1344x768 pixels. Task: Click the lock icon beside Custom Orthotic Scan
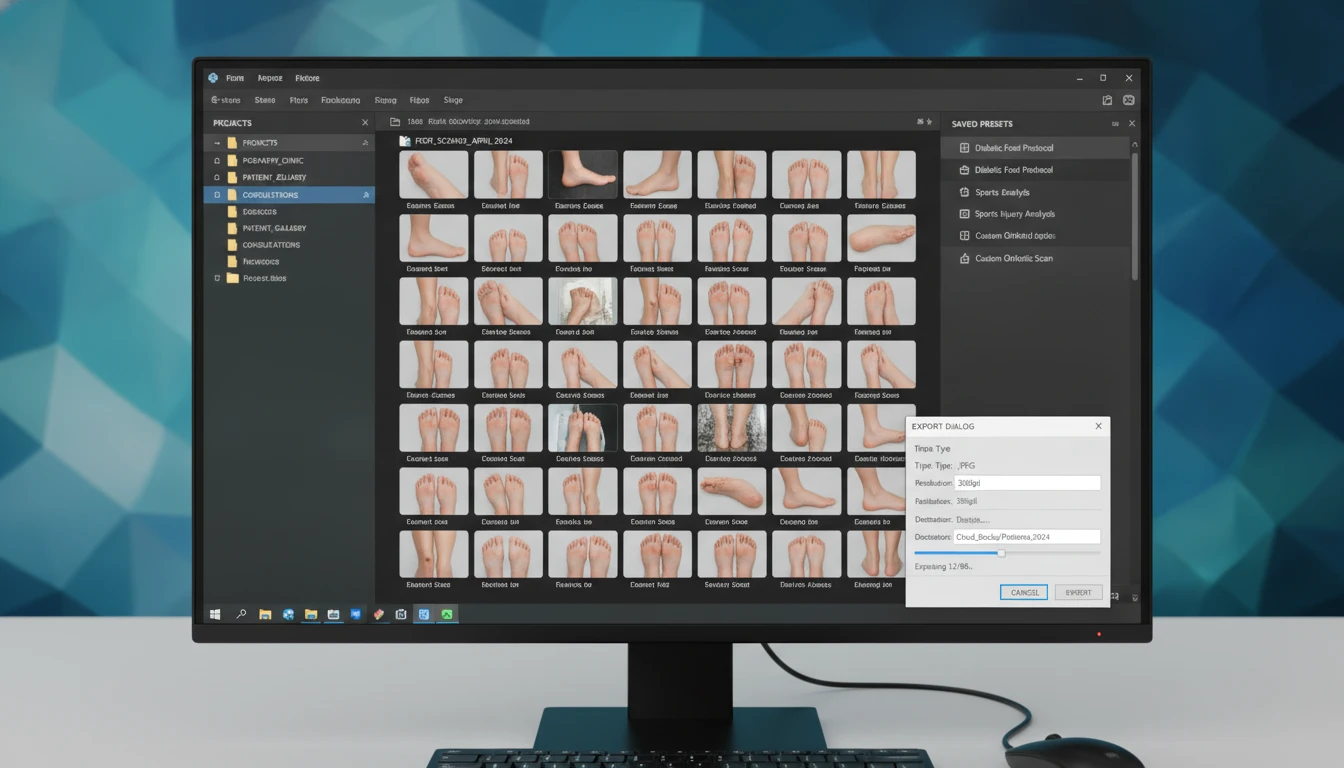pos(964,258)
